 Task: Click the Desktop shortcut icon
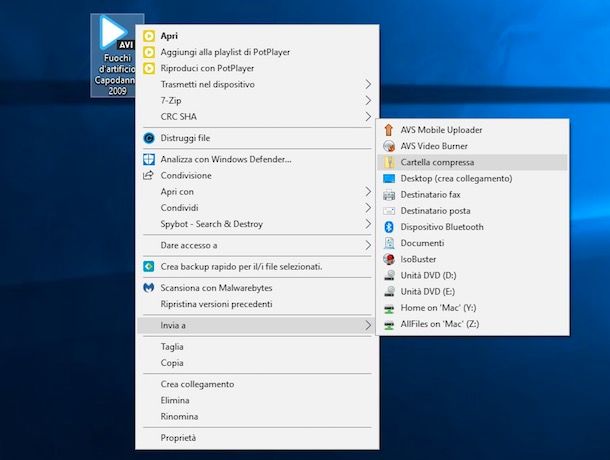pyautogui.click(x=389, y=179)
